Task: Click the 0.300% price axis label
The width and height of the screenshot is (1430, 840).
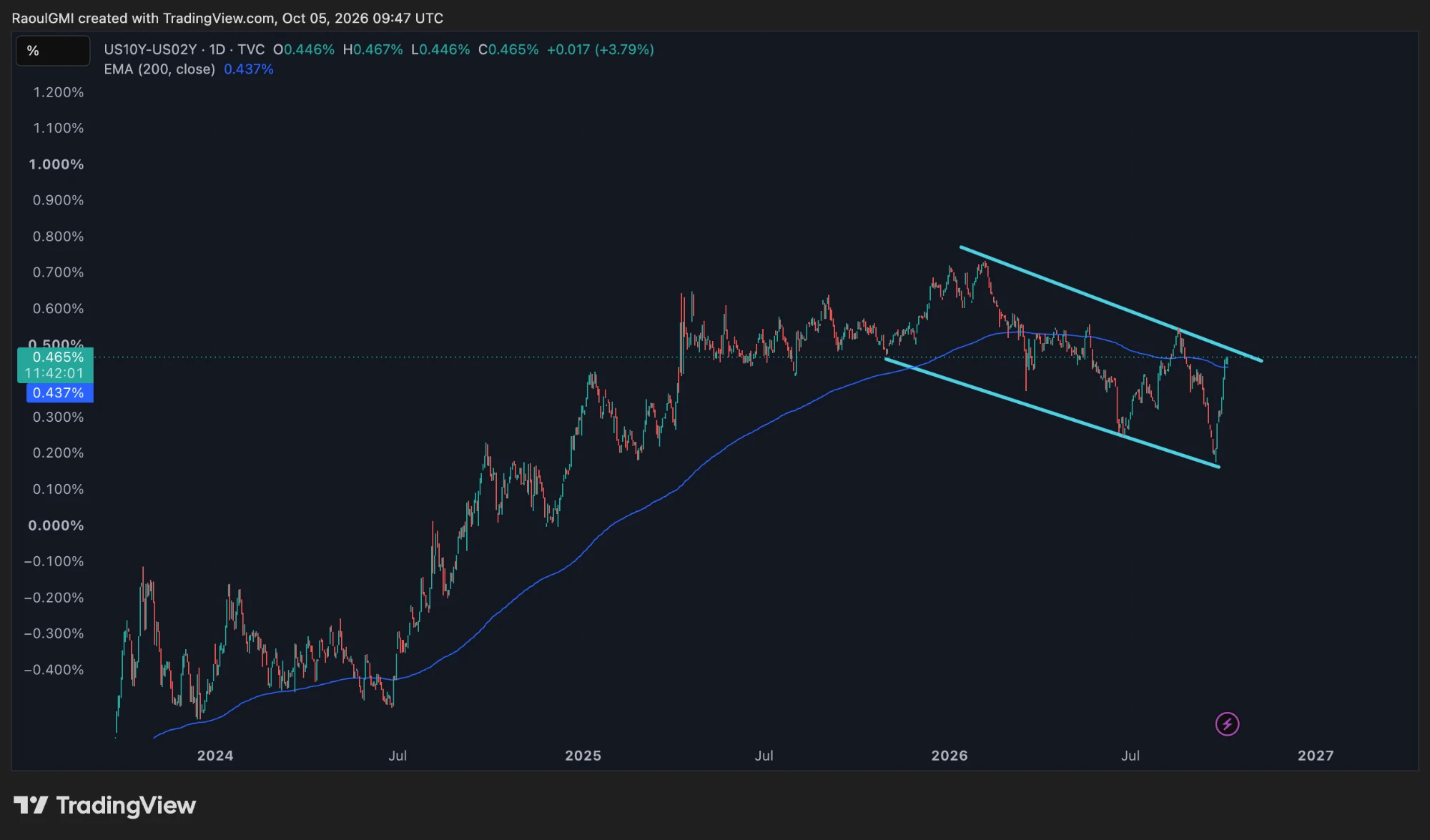Action: click(59, 417)
